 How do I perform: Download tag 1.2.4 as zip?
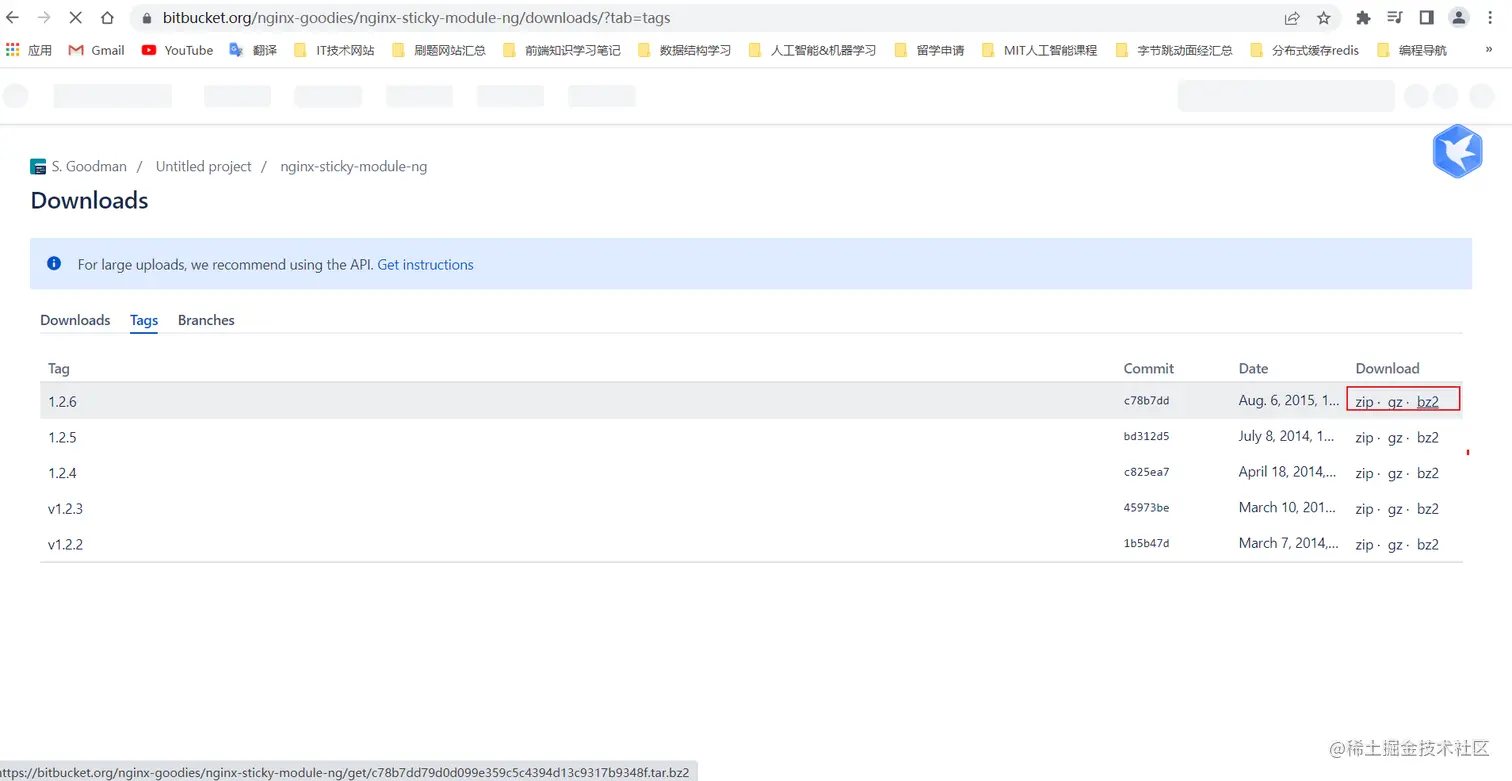[x=1364, y=473]
